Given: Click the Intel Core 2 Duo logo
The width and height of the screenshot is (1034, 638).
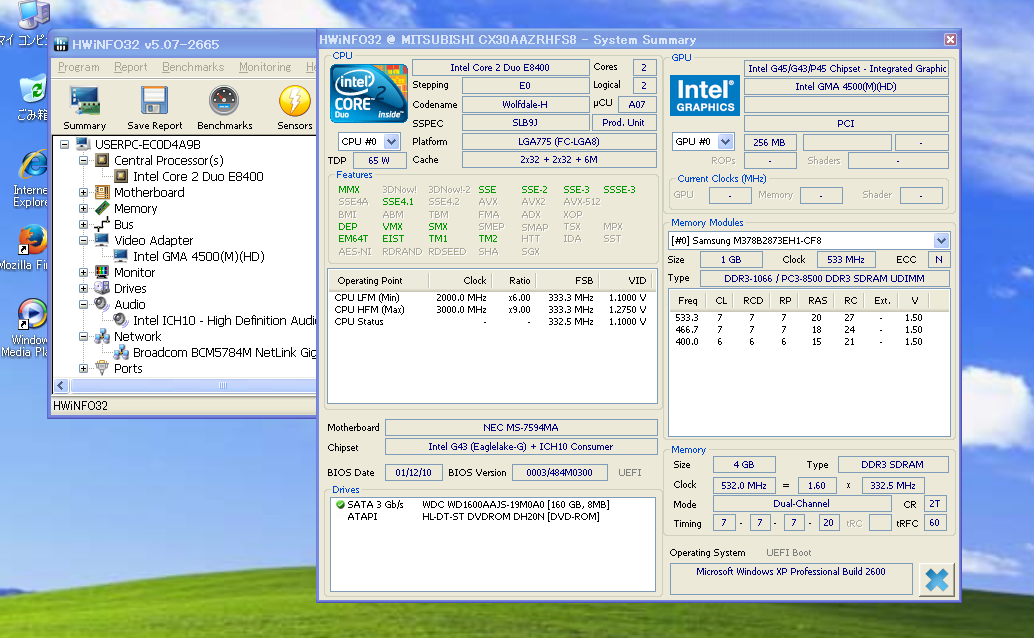Looking at the screenshot, I should coord(368,92).
